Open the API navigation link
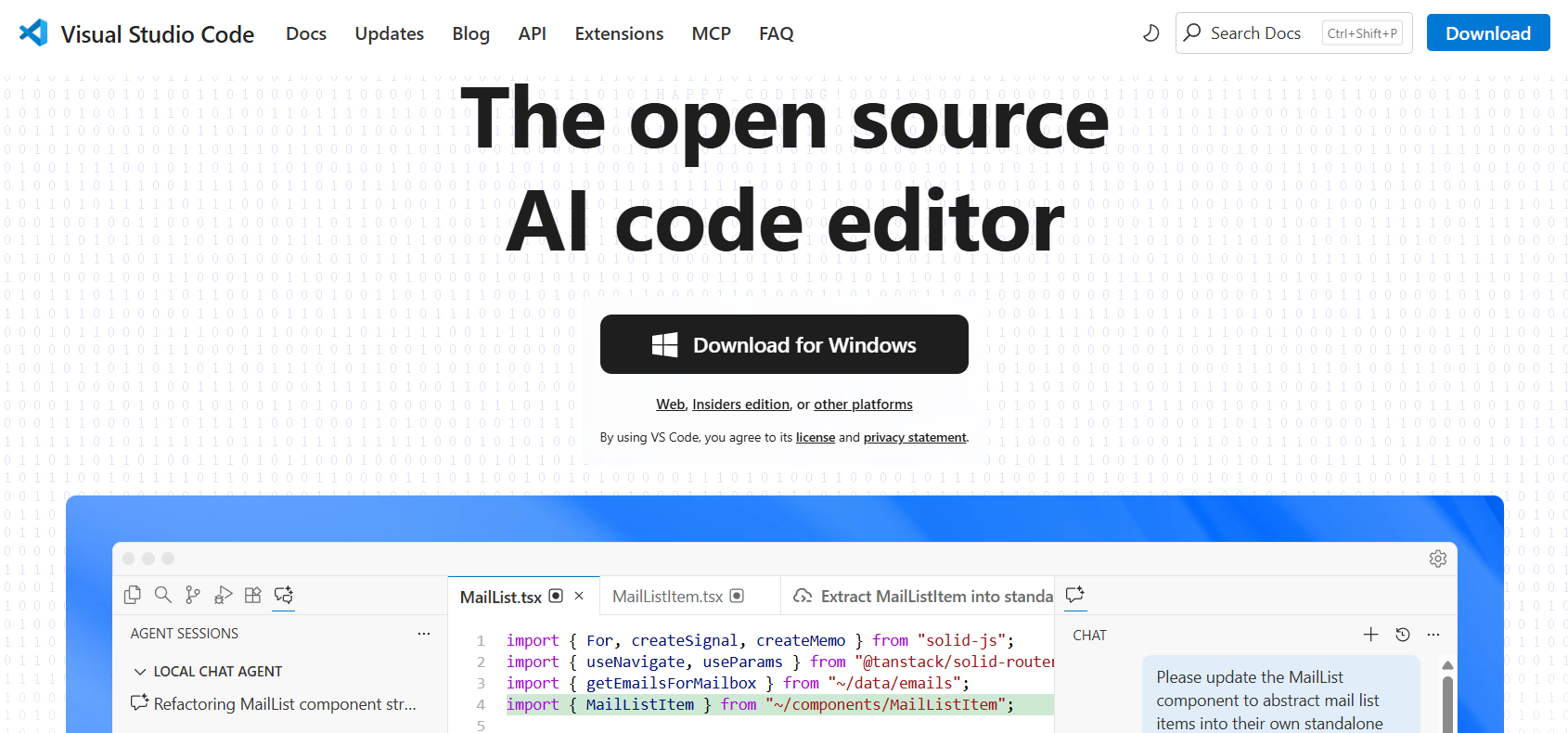The width and height of the screenshot is (1568, 733). click(533, 33)
